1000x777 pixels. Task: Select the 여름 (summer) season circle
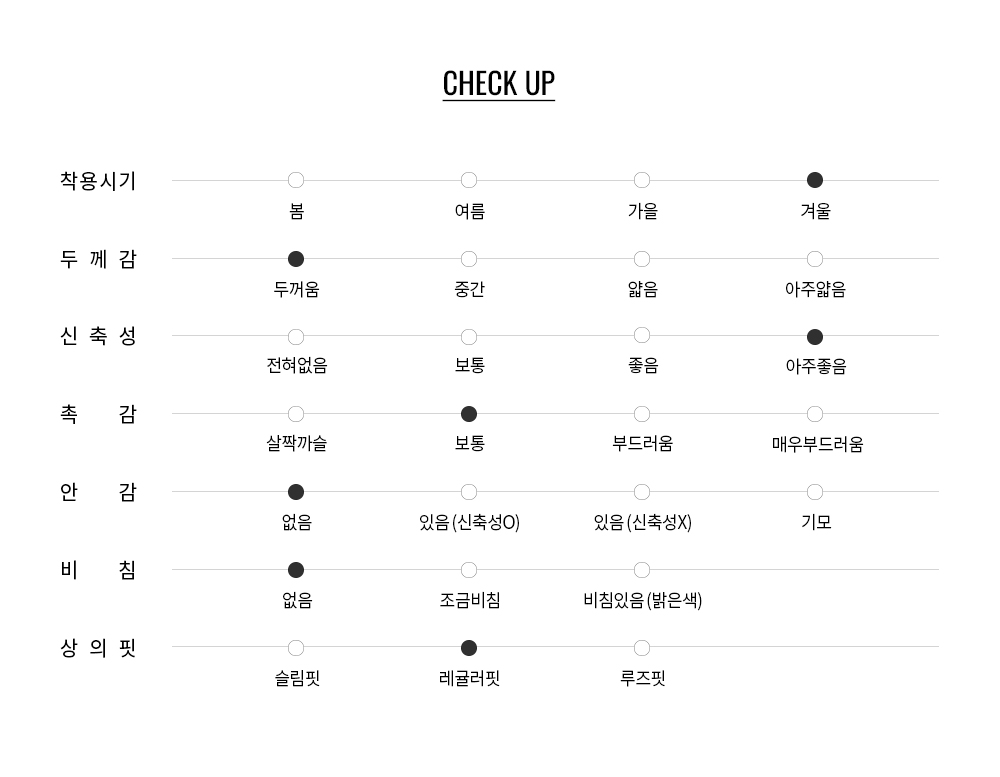tap(469, 181)
